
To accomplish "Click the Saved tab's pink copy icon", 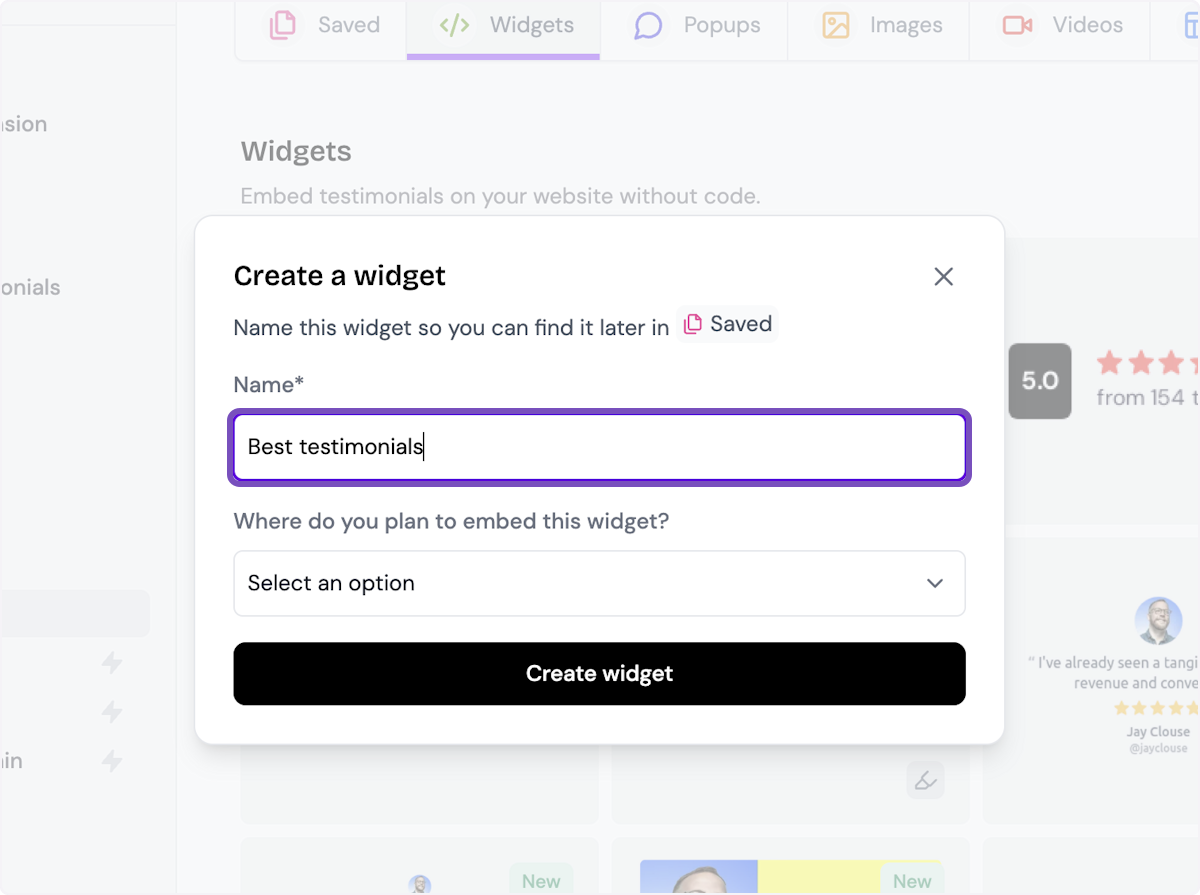I will [x=283, y=25].
